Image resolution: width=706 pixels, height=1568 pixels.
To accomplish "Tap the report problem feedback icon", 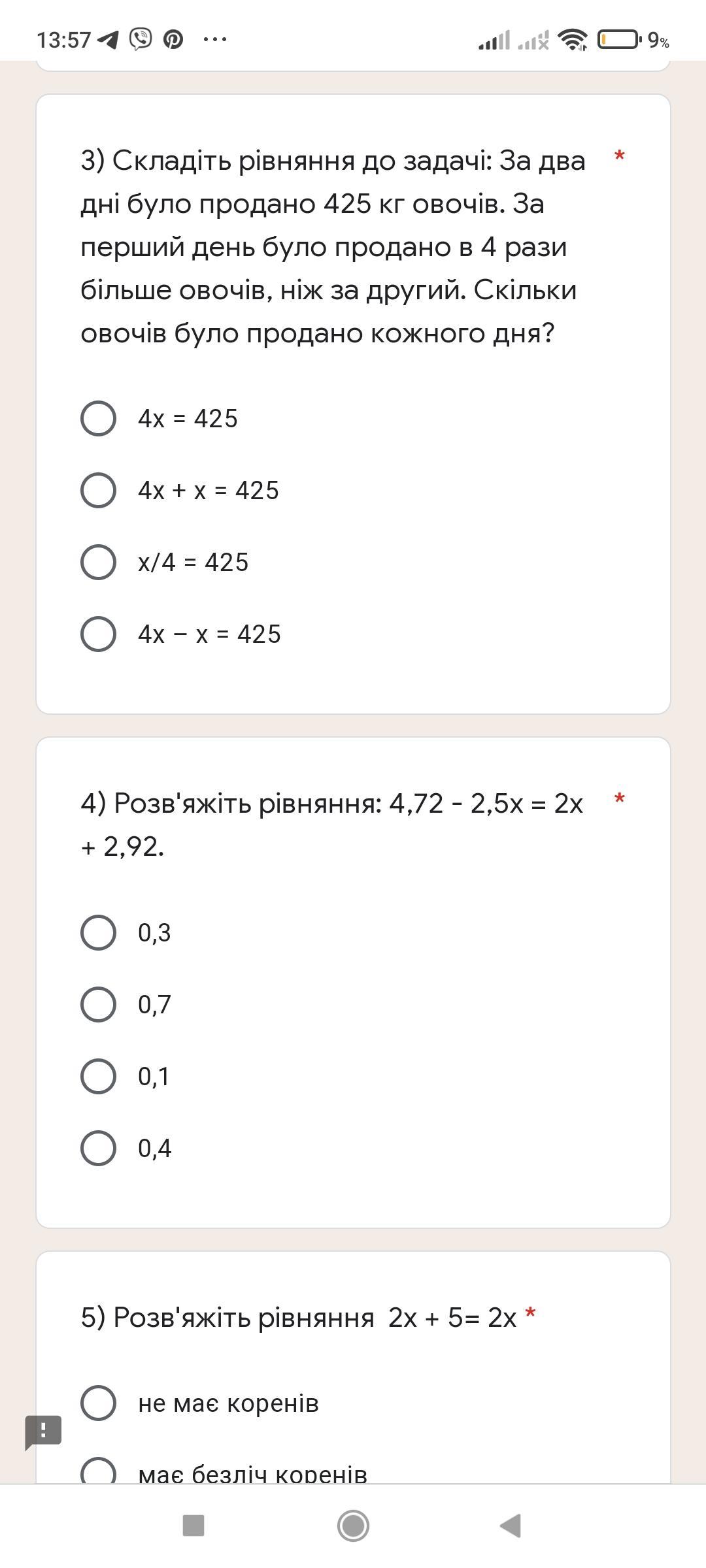I will pos(43,1431).
